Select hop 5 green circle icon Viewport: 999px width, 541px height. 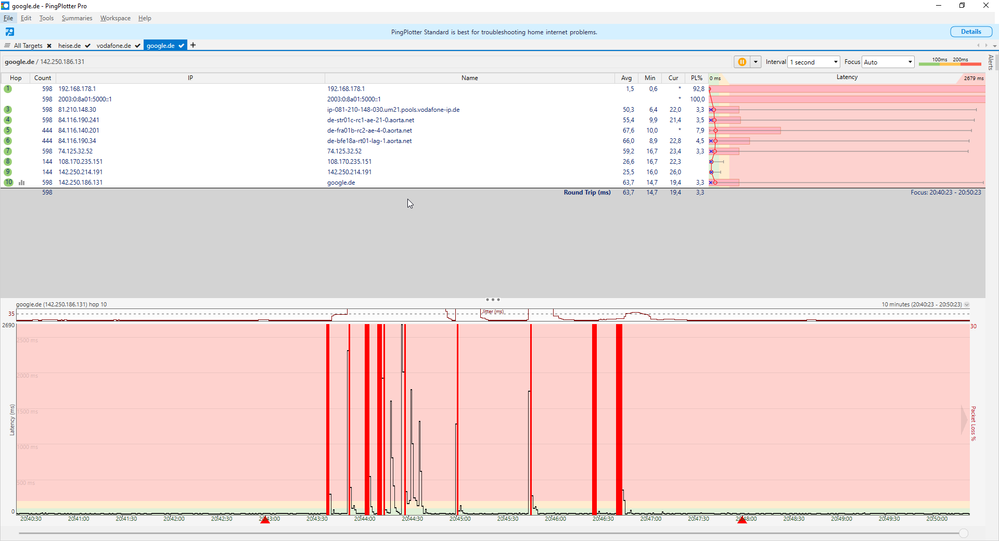(x=8, y=130)
